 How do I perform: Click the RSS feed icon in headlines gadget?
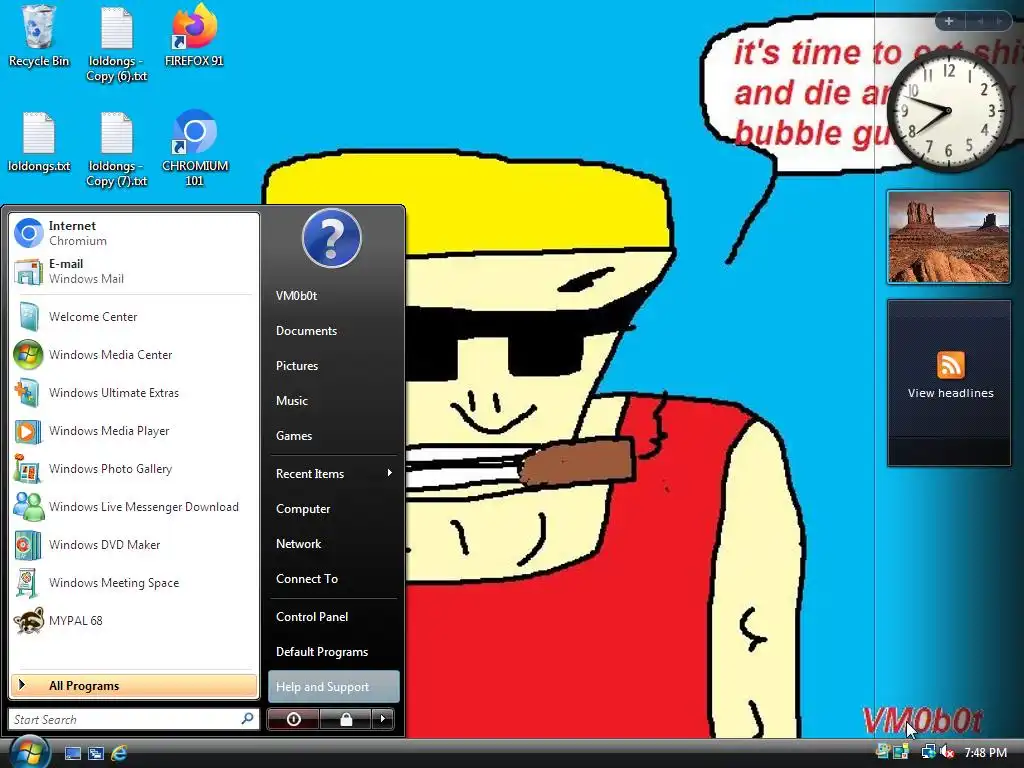(950, 364)
